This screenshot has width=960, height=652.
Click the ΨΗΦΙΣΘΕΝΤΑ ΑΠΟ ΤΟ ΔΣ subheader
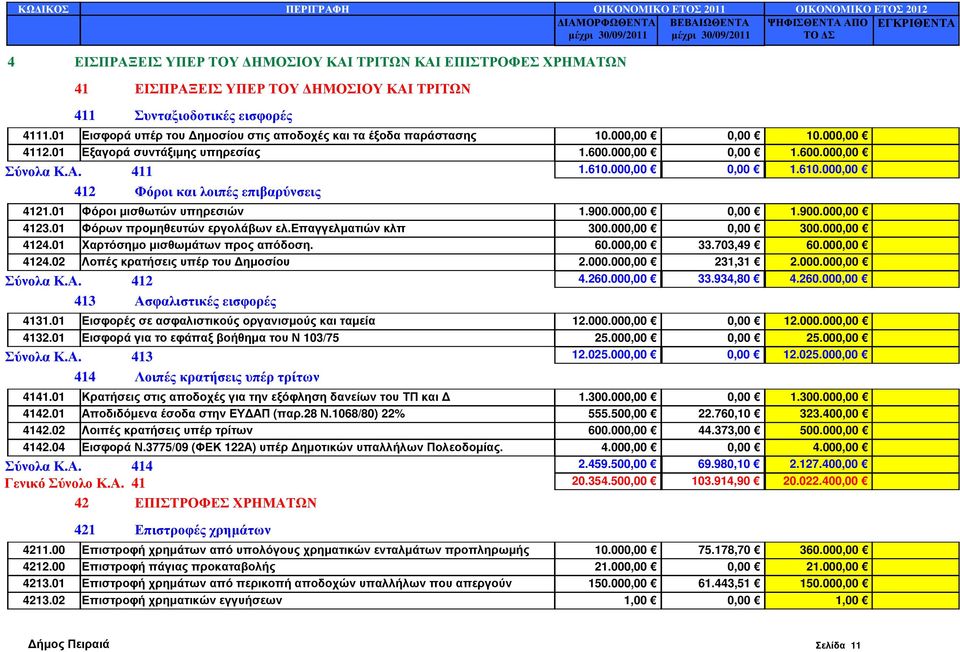coord(819,29)
